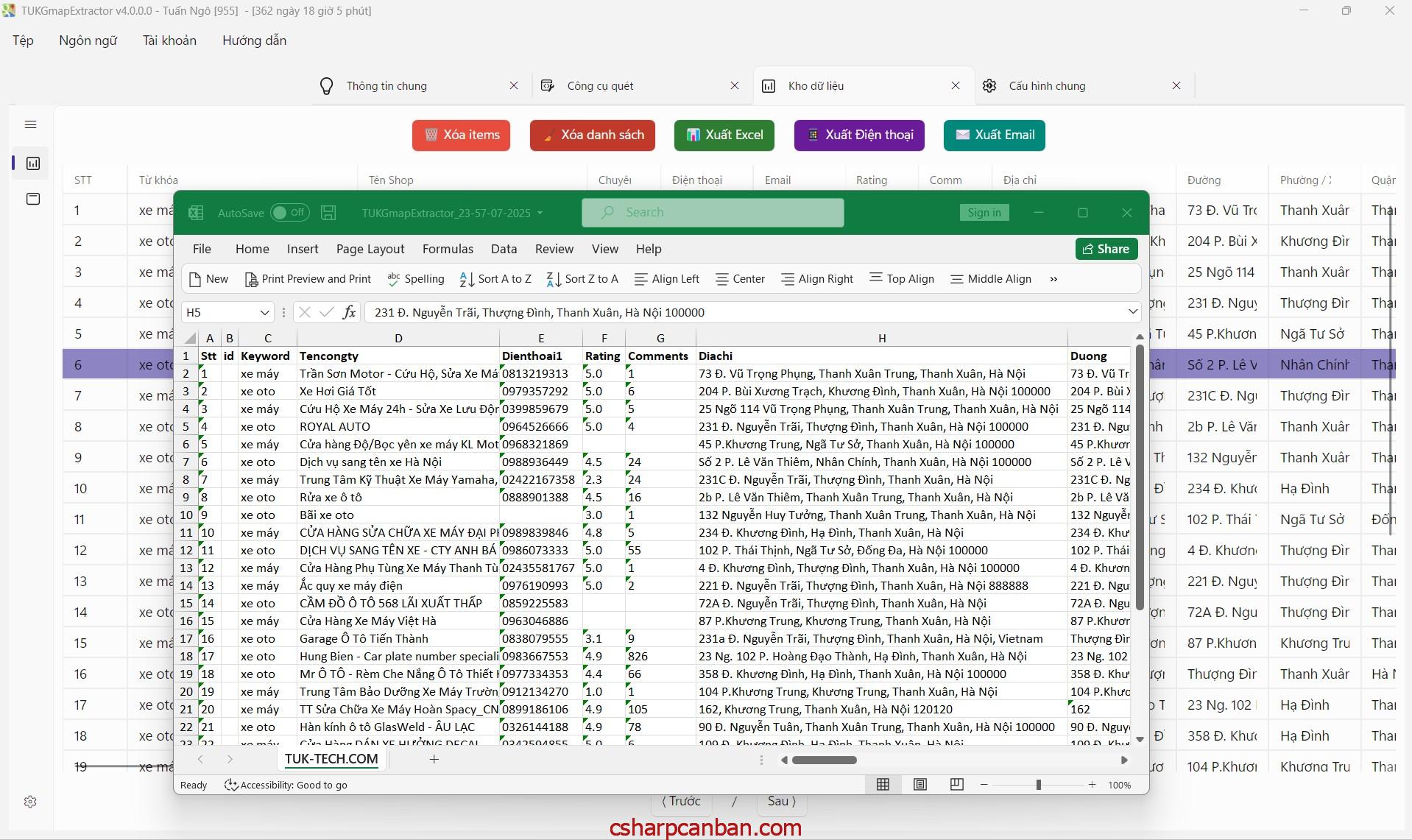Click the Xuất Excel button
Image resolution: width=1412 pixels, height=840 pixels.
pyautogui.click(x=724, y=135)
